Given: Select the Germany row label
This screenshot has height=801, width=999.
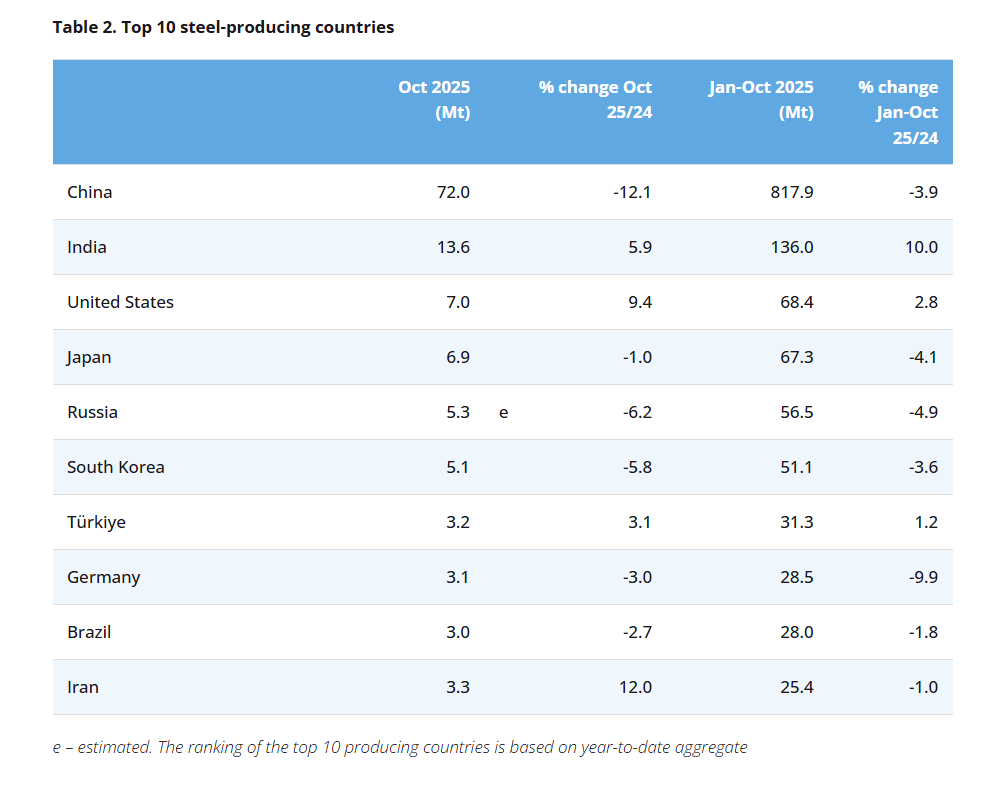Looking at the screenshot, I should (x=104, y=577).
